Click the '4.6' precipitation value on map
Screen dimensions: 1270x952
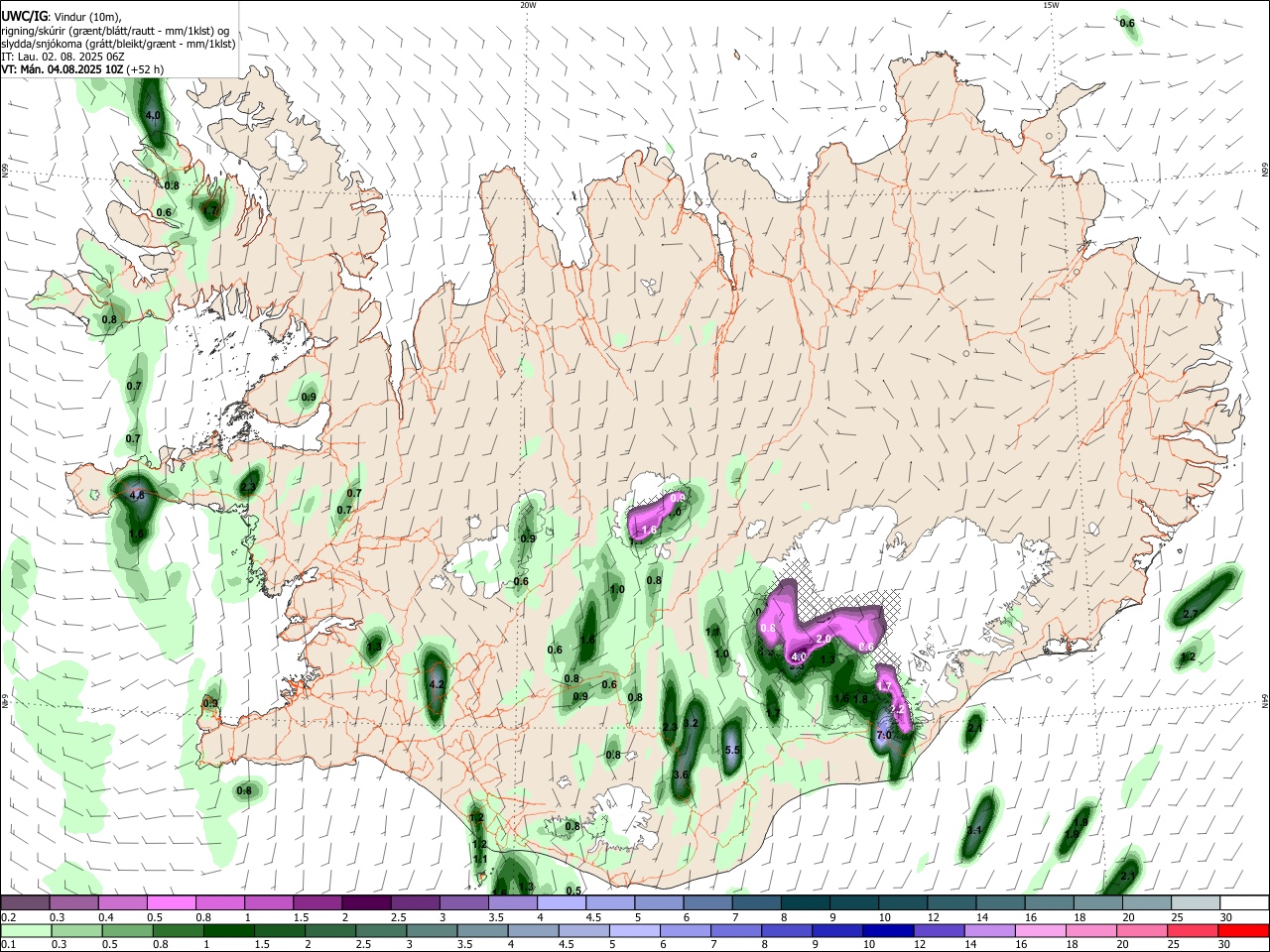(x=138, y=495)
